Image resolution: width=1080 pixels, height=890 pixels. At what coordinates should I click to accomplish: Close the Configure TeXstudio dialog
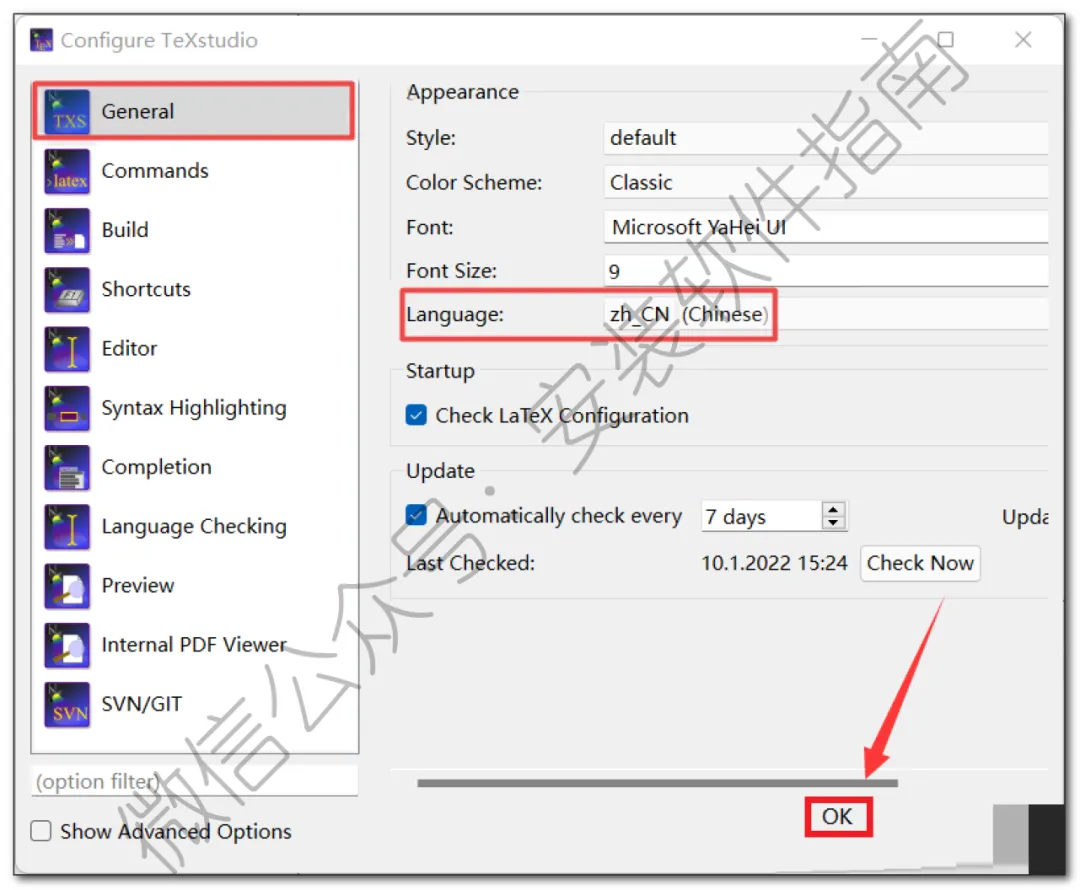(1023, 40)
